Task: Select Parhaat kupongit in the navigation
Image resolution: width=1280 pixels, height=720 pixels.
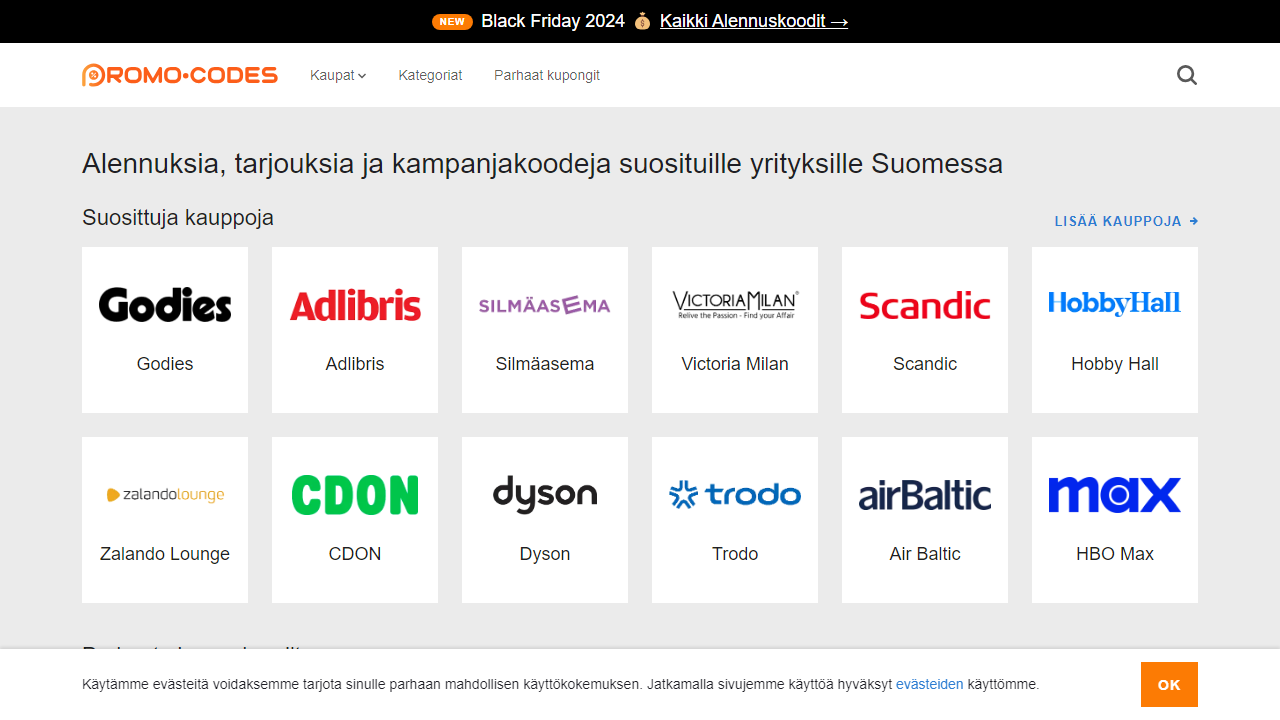Action: click(x=547, y=75)
